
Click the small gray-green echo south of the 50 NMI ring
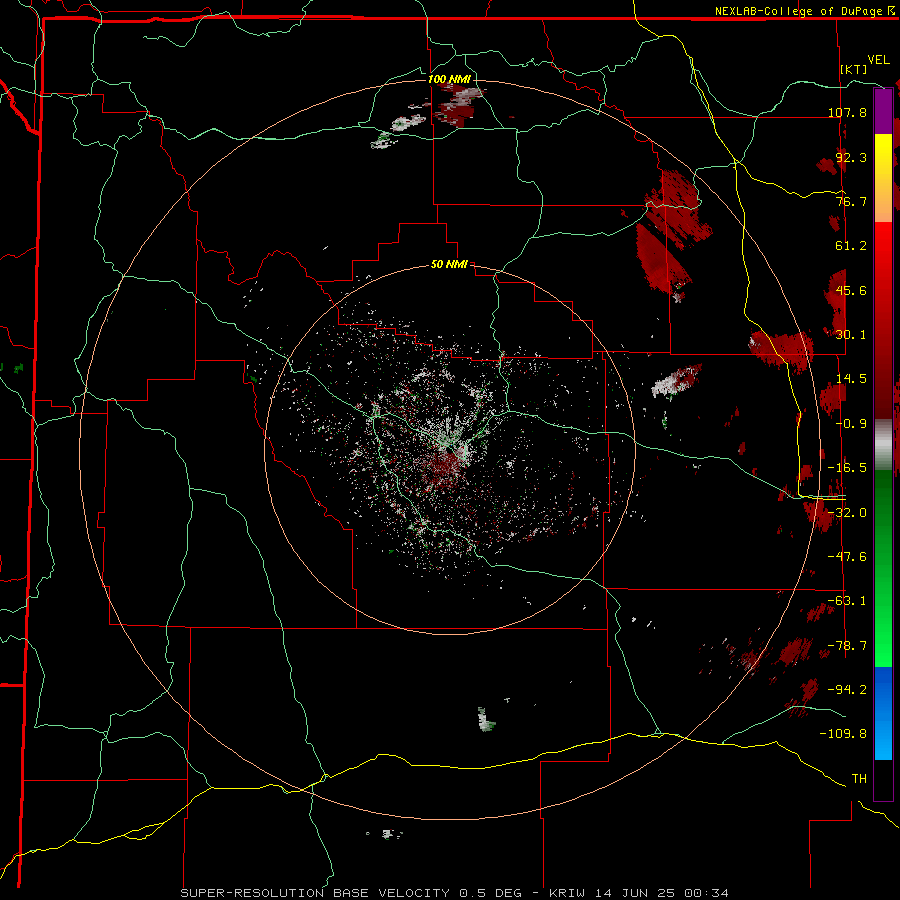(486, 720)
